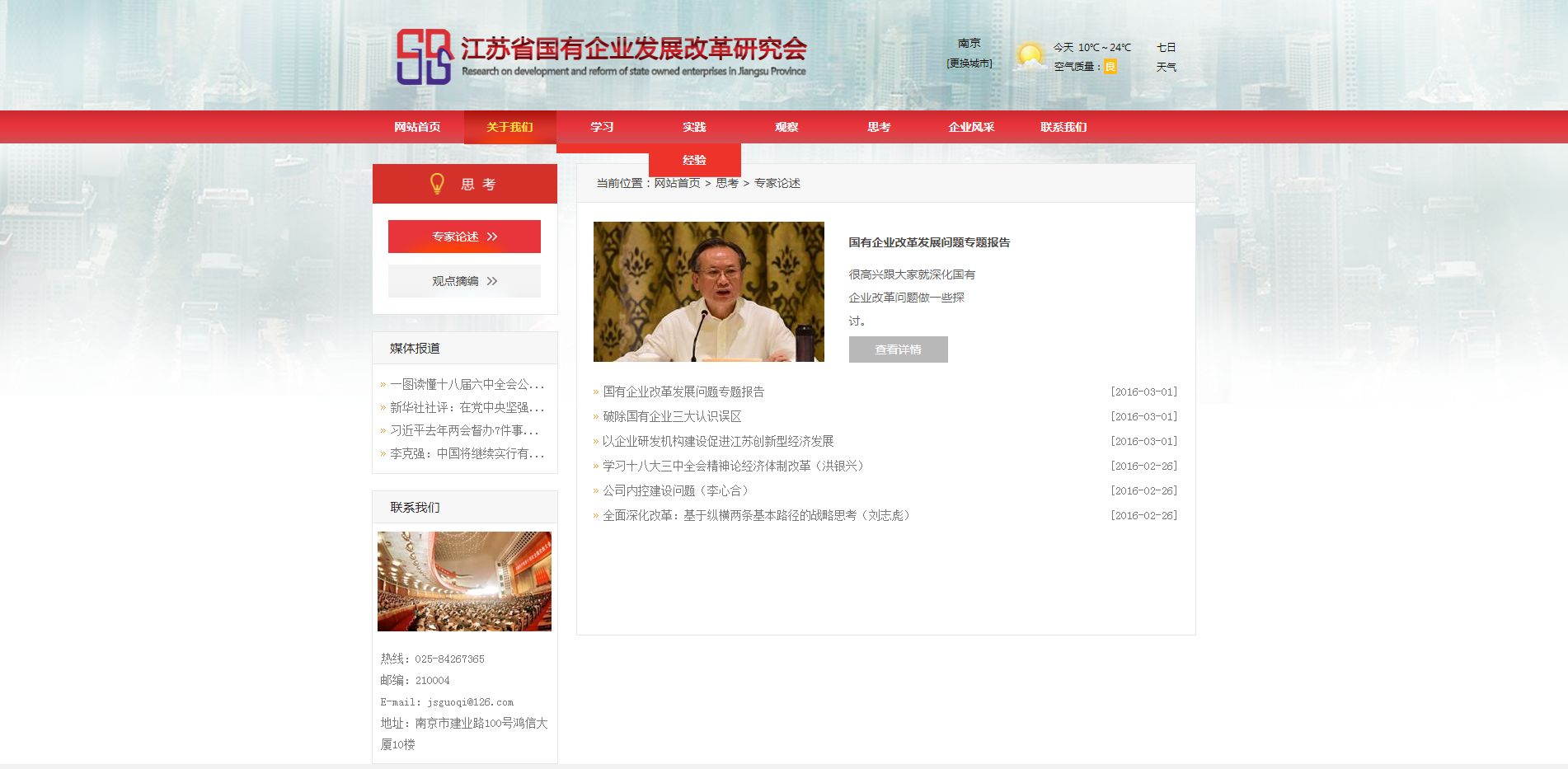Click the red SRS site logo
The height and width of the screenshot is (769, 1568).
click(424, 57)
